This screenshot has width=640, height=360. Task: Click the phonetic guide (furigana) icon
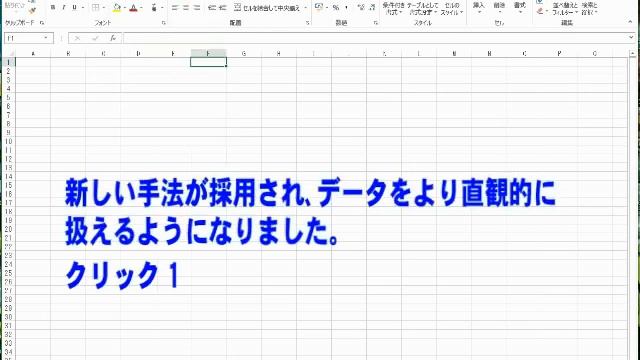(154, 7)
